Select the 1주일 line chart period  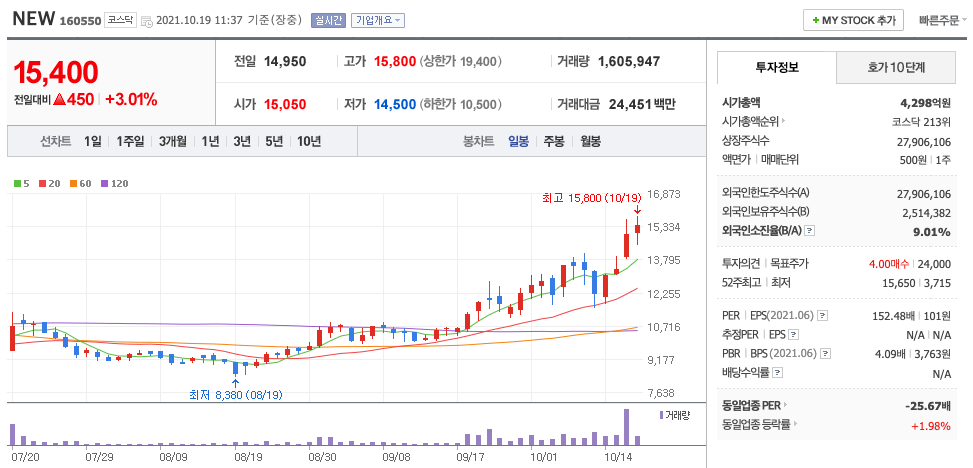(x=130, y=142)
